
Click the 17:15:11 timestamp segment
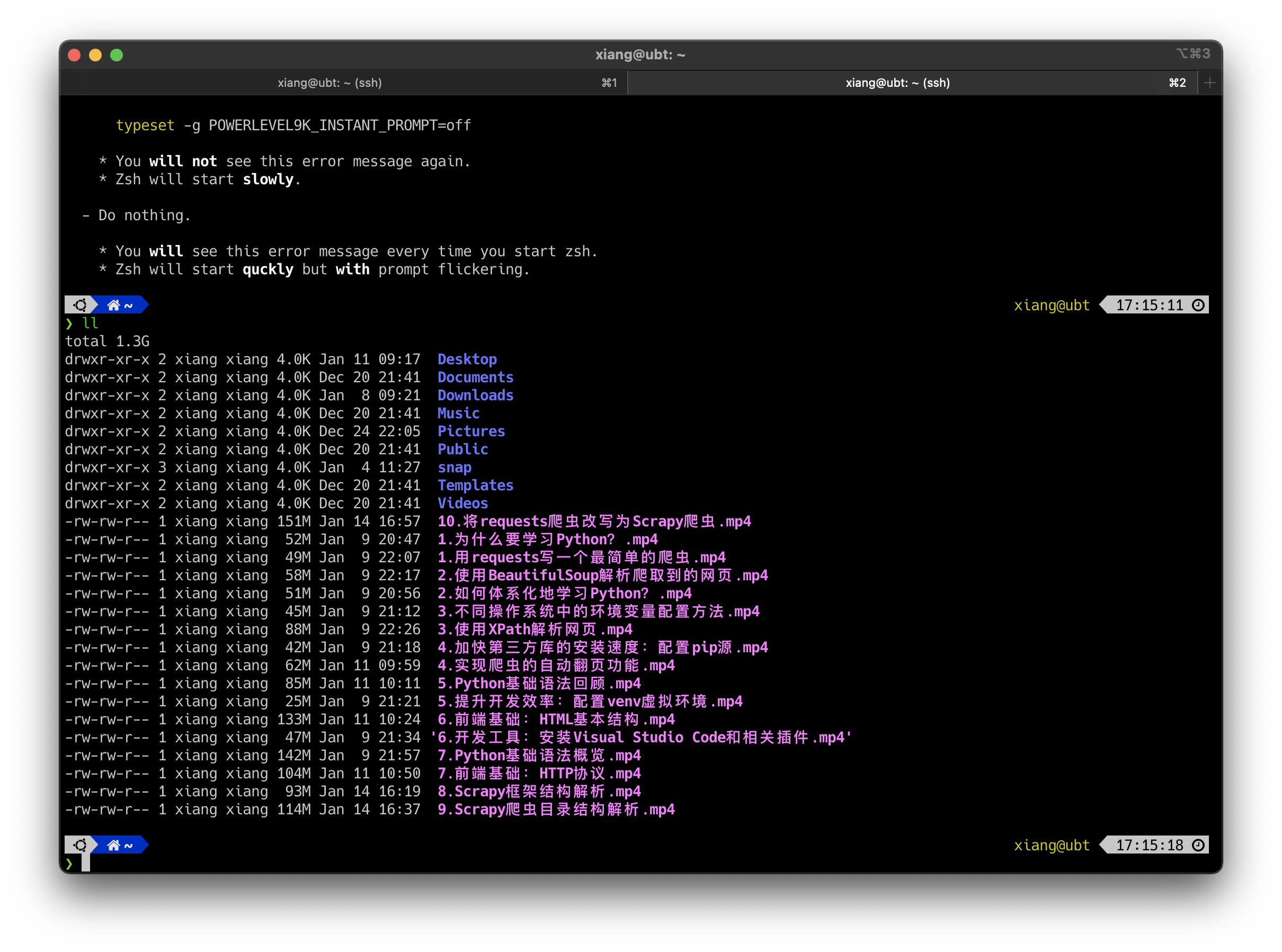[x=1150, y=305]
